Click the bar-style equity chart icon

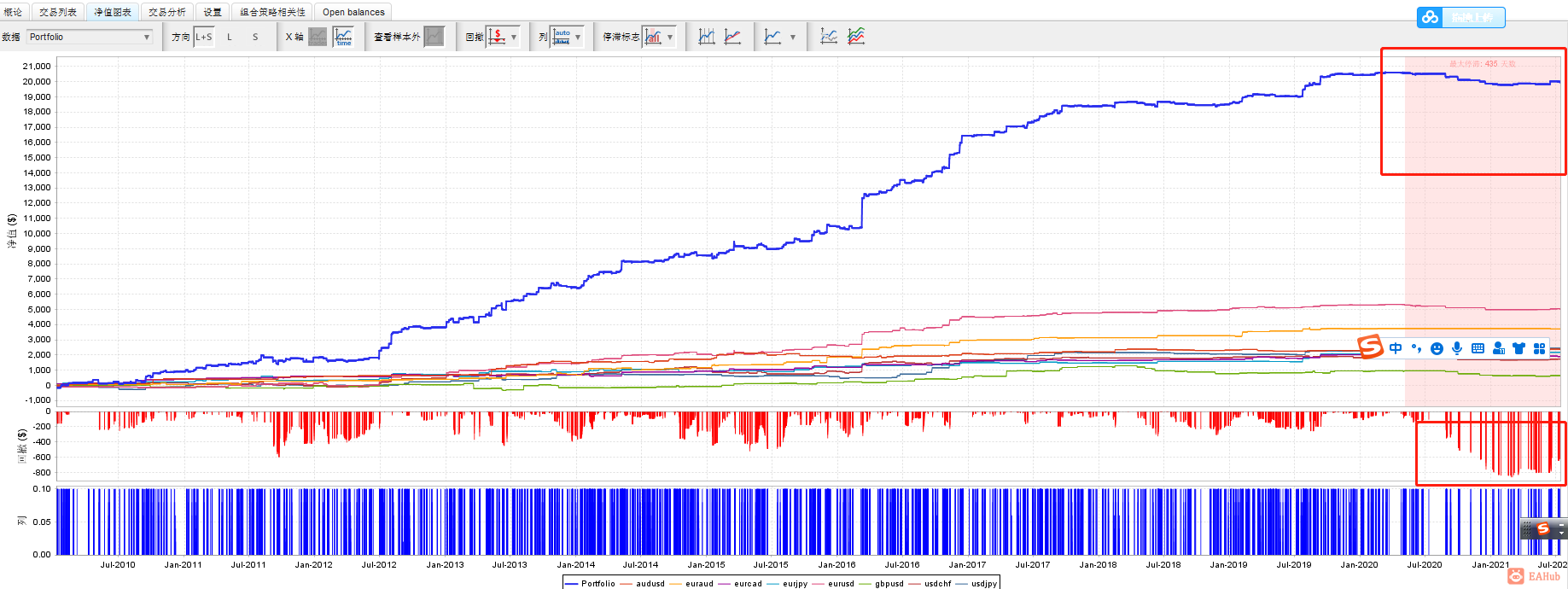(707, 37)
